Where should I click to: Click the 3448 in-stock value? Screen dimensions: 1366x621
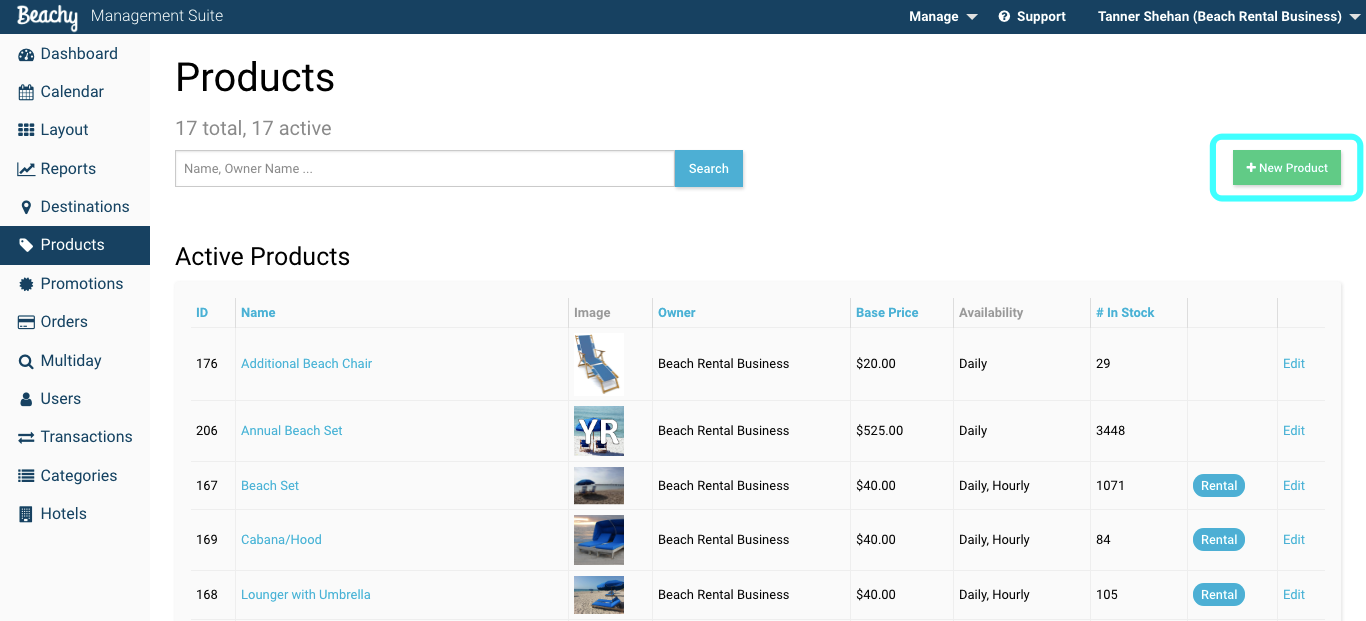tap(1110, 431)
